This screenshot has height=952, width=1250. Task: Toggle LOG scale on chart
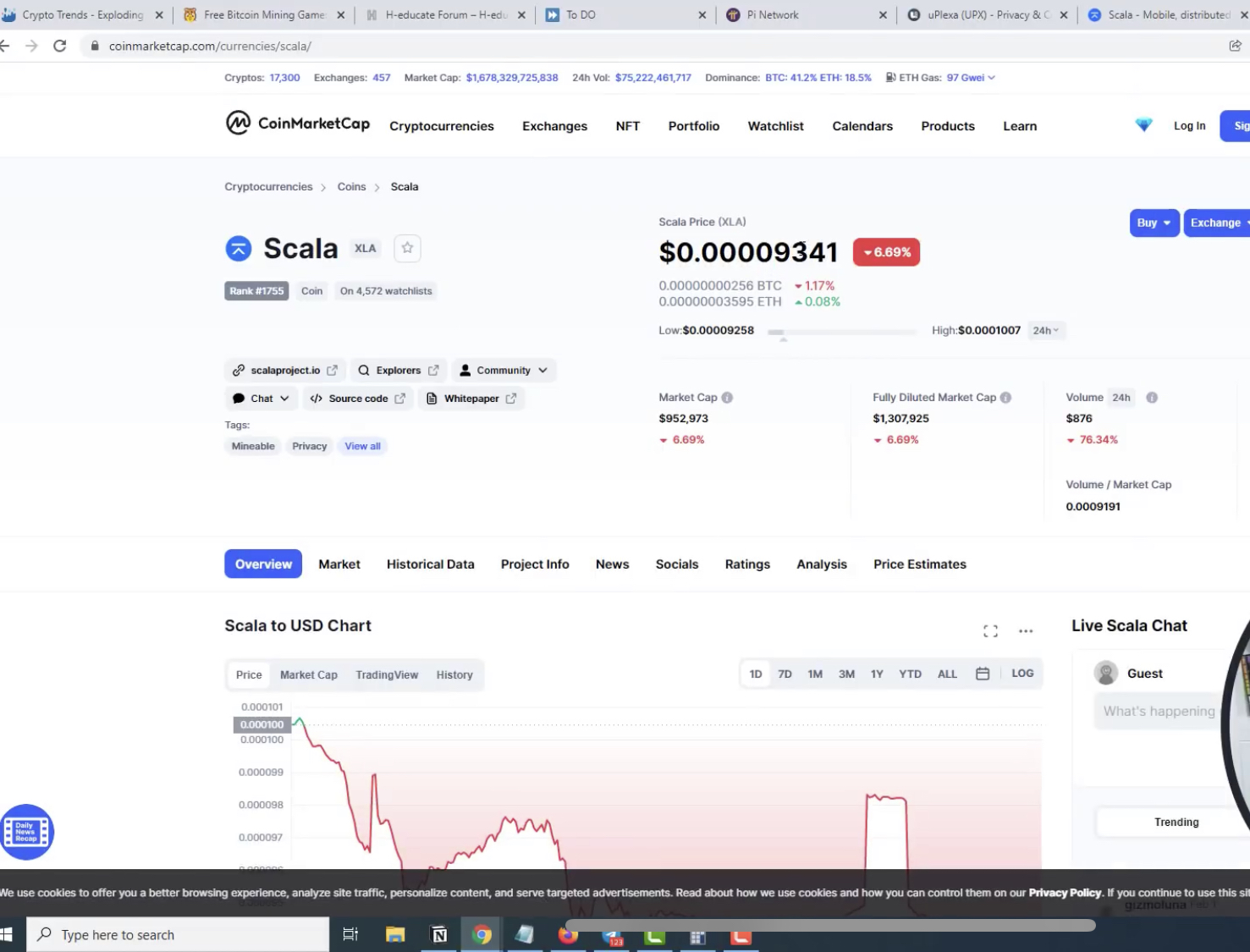(x=1022, y=674)
